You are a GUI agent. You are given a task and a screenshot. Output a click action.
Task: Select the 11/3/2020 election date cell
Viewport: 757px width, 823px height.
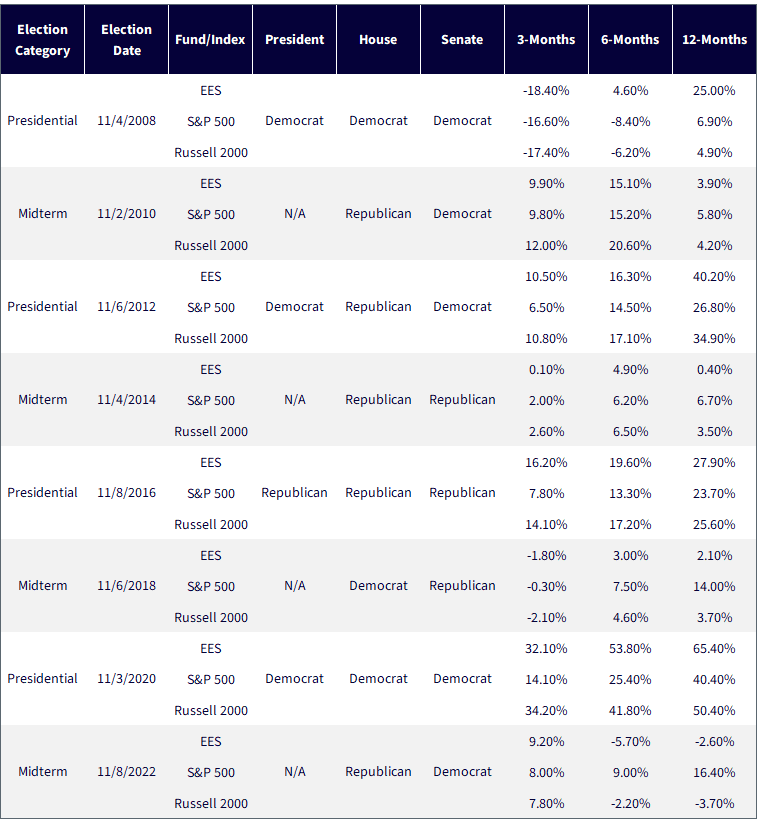tap(127, 679)
